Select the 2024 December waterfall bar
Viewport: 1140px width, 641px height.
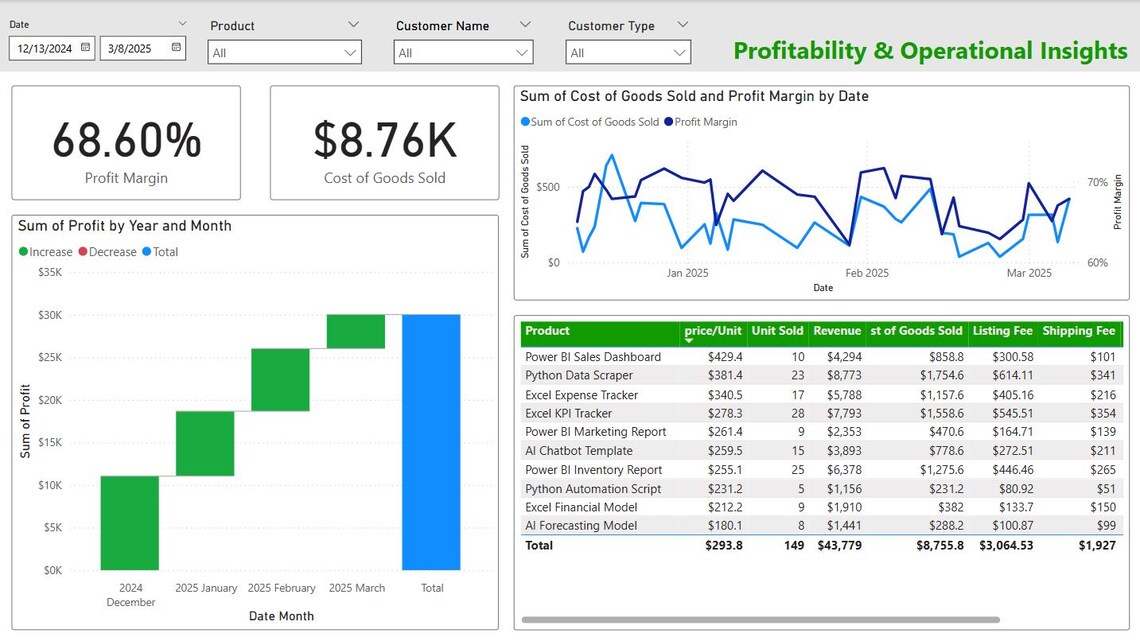pos(129,523)
